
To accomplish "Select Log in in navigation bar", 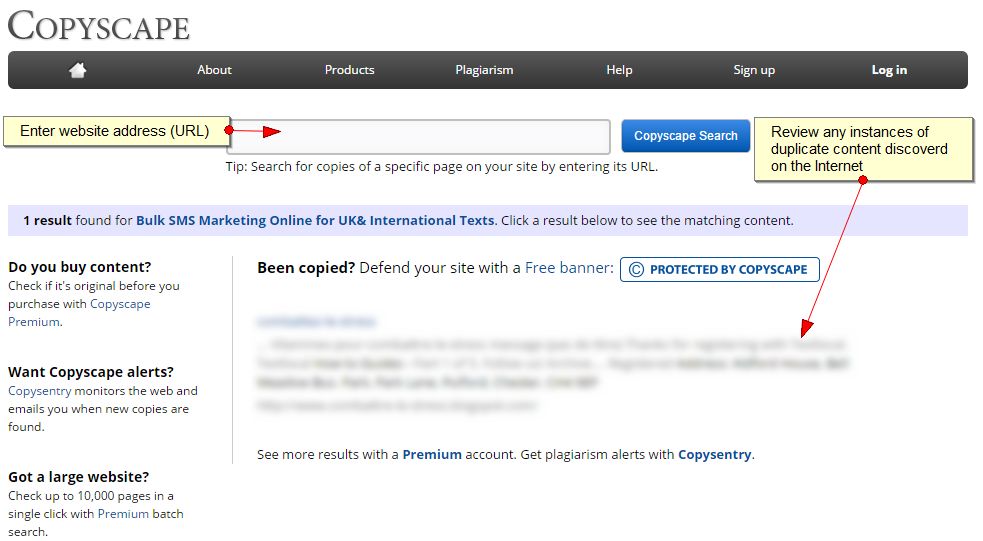I will pyautogui.click(x=889, y=70).
